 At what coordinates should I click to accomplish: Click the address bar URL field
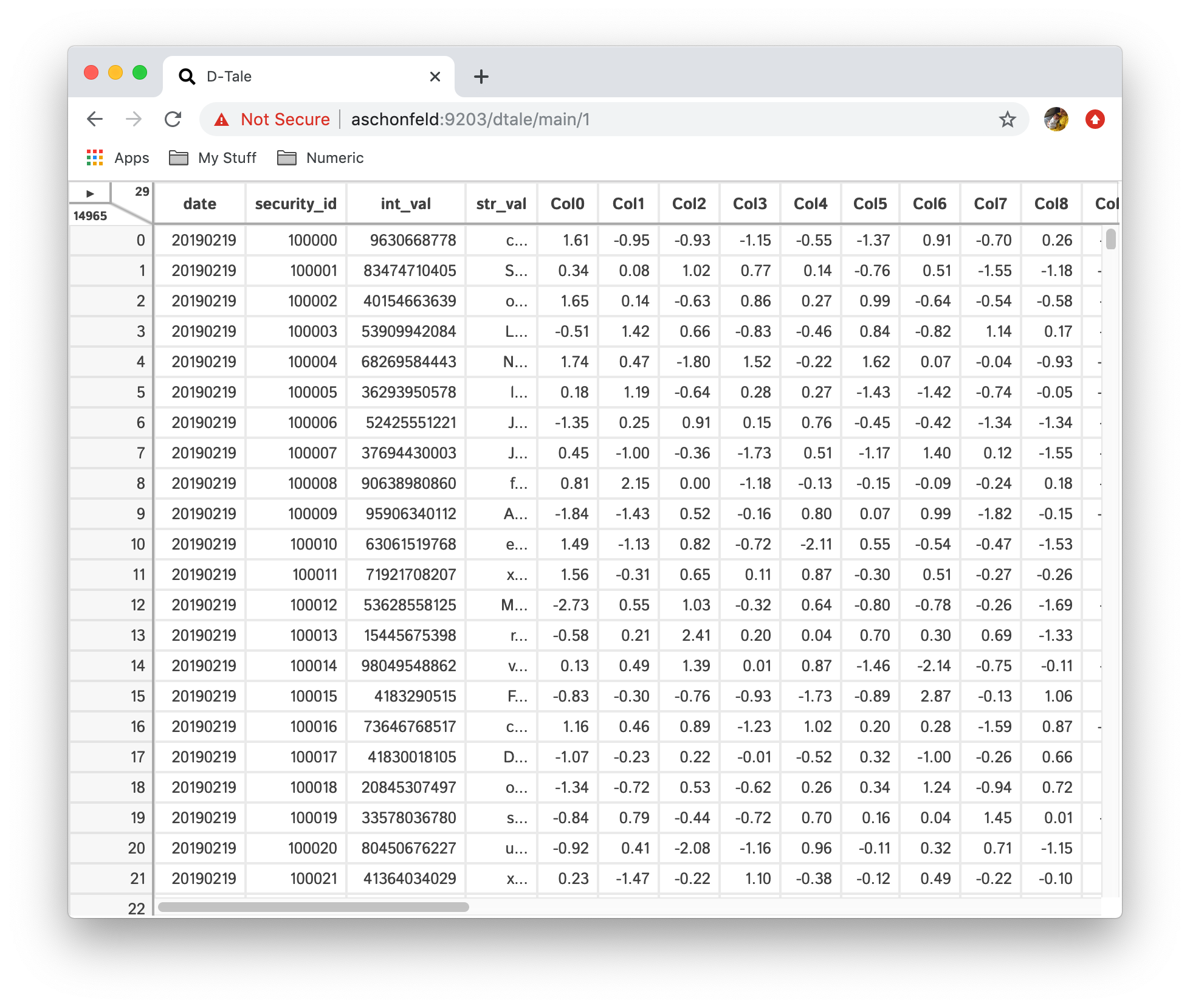[x=608, y=119]
